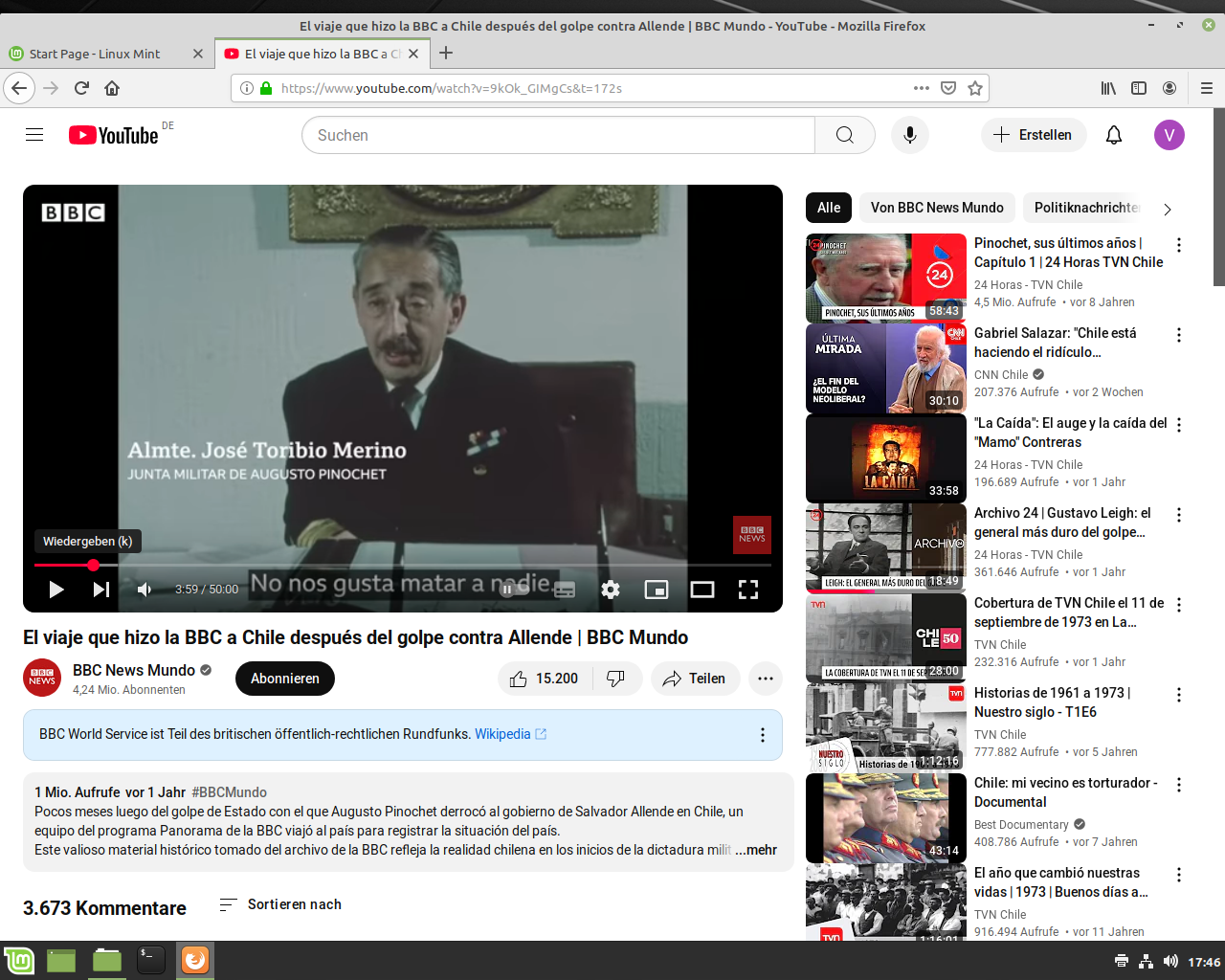The image size is (1225, 980).
Task: Open options for La Caída video
Action: (x=1179, y=425)
